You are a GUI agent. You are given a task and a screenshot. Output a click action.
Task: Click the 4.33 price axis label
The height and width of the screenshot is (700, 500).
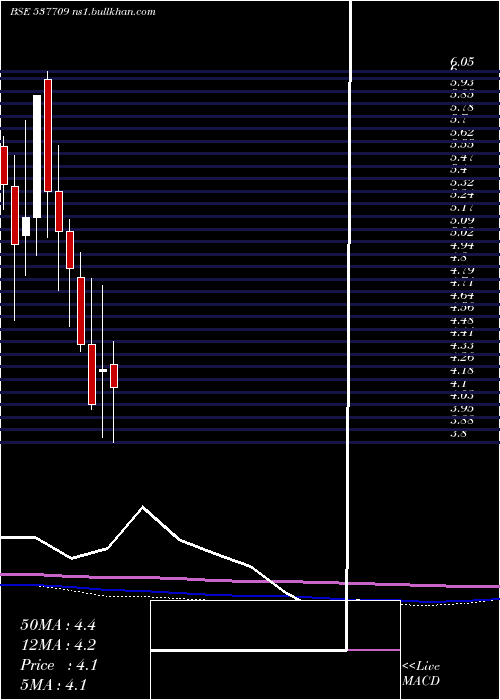pos(462,346)
